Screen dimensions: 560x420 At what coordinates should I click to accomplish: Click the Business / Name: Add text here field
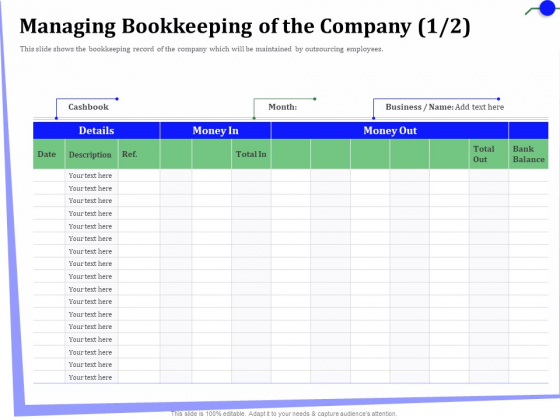point(445,107)
